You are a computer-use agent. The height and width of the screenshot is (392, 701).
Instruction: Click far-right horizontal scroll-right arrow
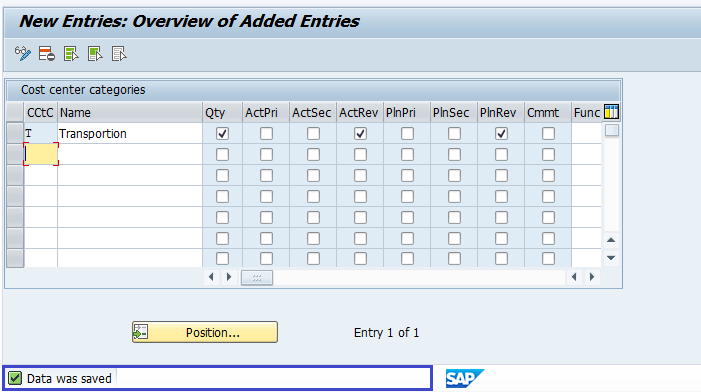(x=592, y=277)
